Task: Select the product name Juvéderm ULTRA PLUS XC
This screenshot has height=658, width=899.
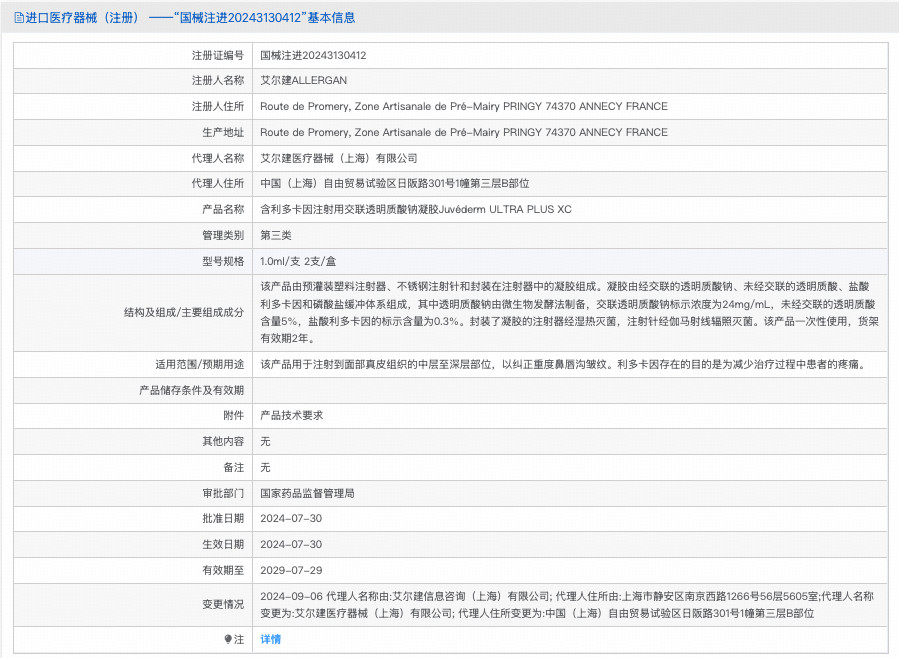Action: (x=415, y=210)
